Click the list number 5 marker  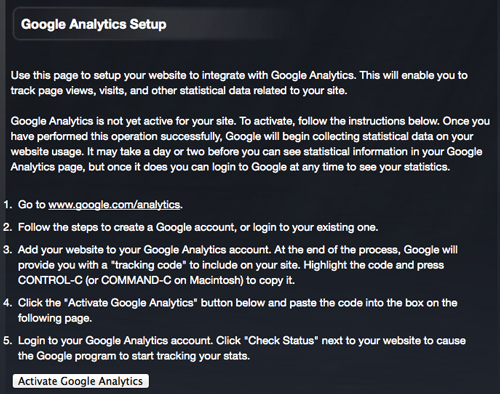pyautogui.click(x=7, y=341)
